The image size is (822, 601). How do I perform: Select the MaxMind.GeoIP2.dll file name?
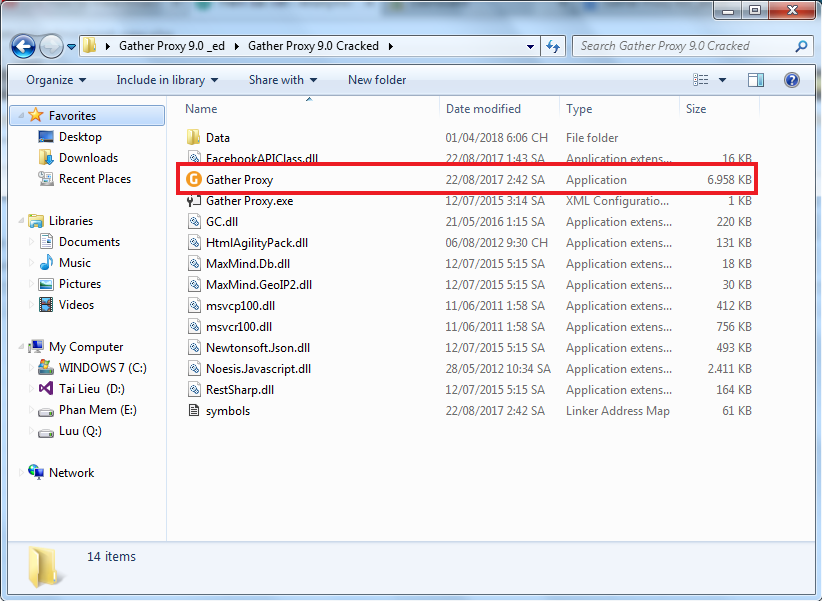point(259,285)
